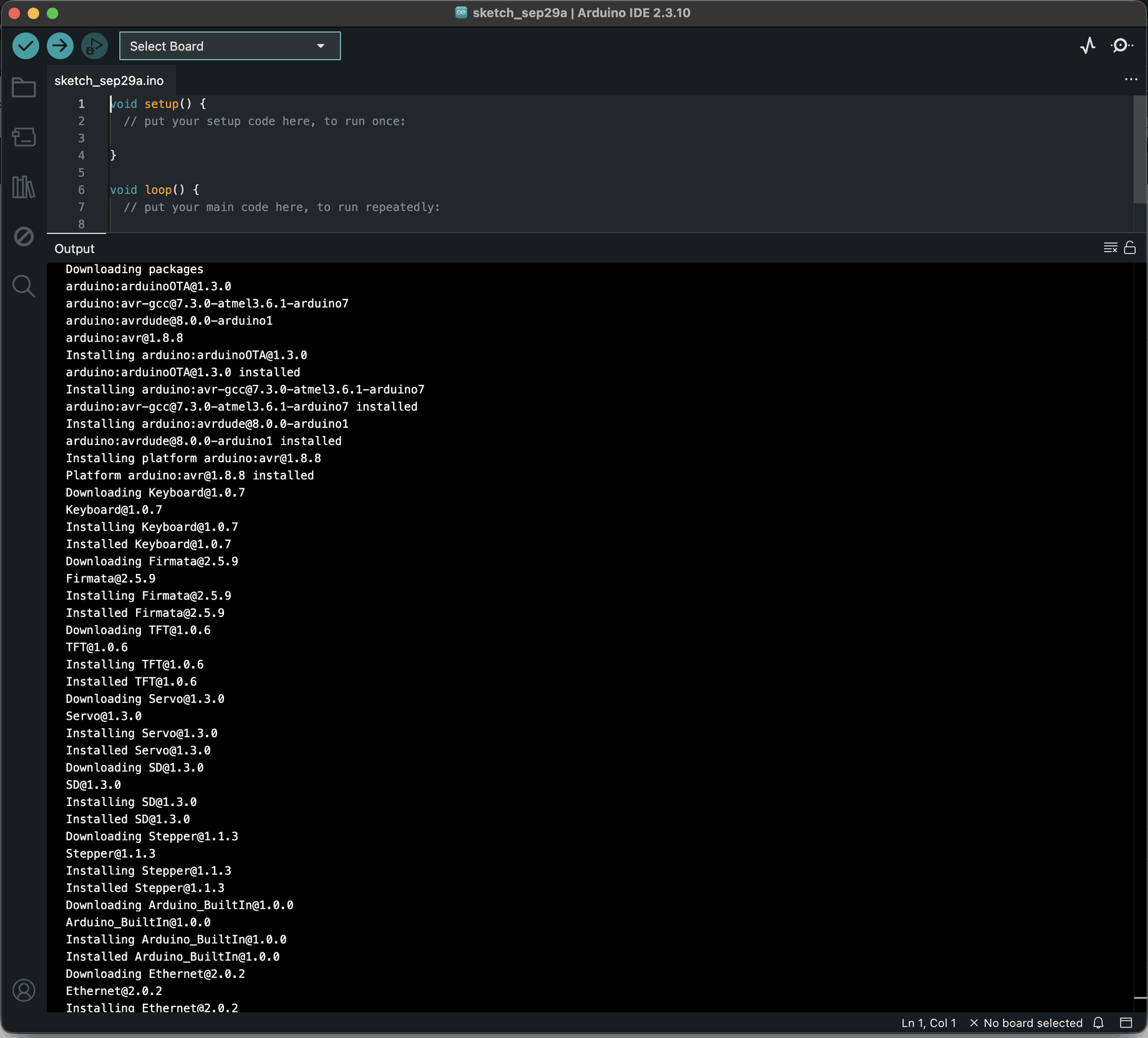Click line number 4 in the gutter
This screenshot has height=1038, width=1148.
pos(81,155)
